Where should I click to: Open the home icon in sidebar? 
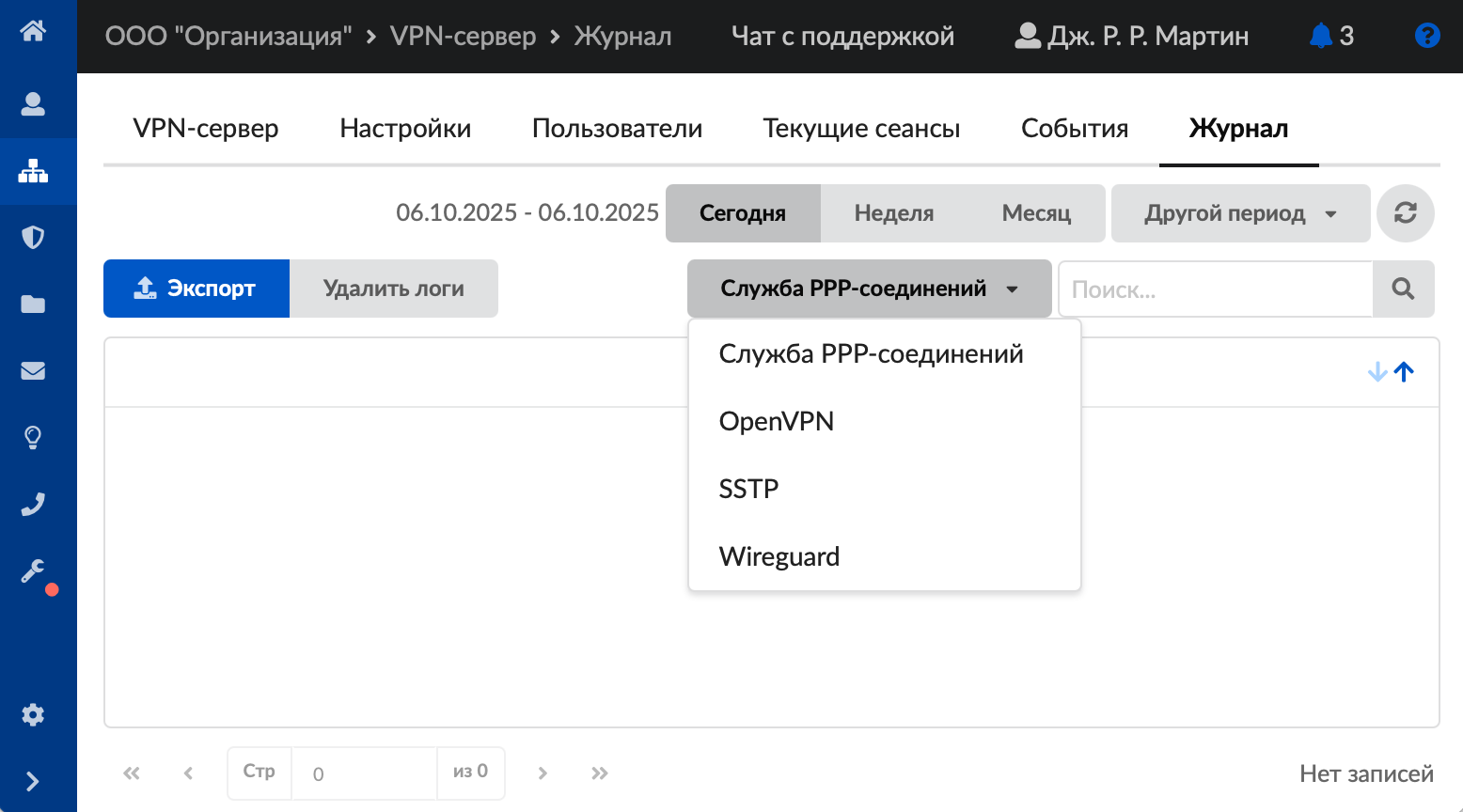point(33,31)
